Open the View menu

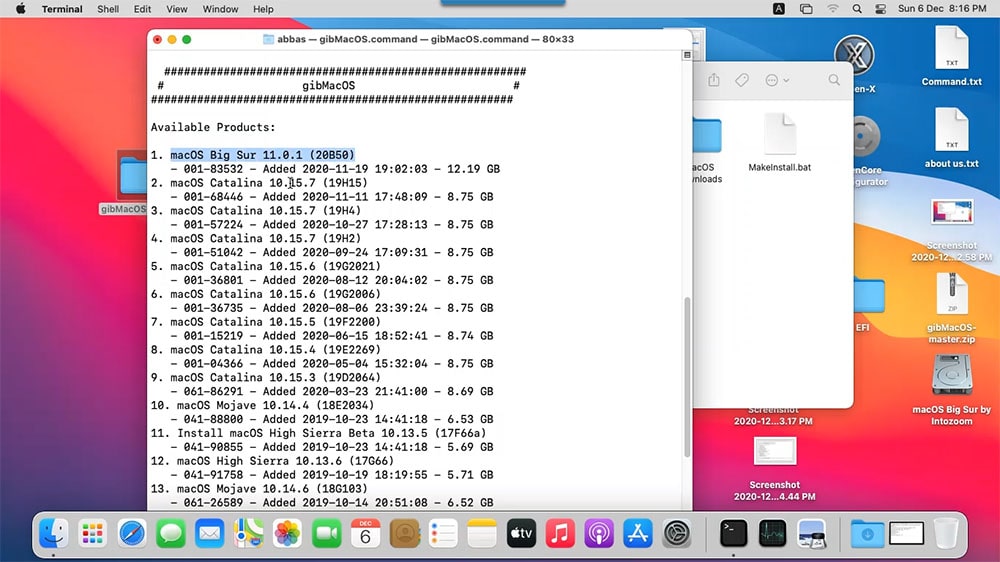(x=177, y=9)
